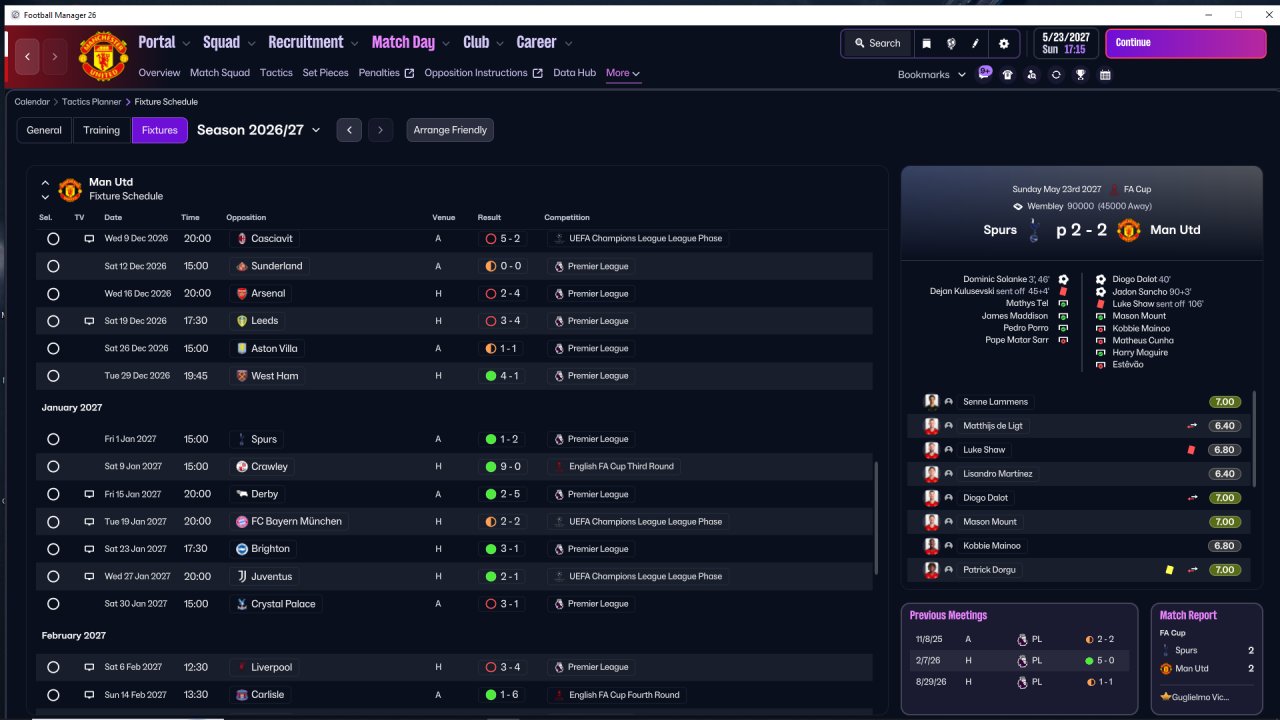Screen dimensions: 1280x720
Task: Click the date and time display
Action: tap(1065, 43)
